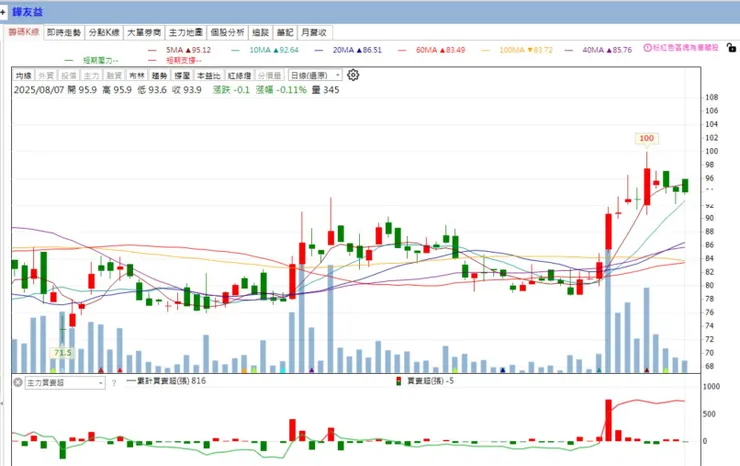This screenshot has height=466, width=740.
Task: Click the 100MA ▼83.72 legend value
Action: (526, 50)
